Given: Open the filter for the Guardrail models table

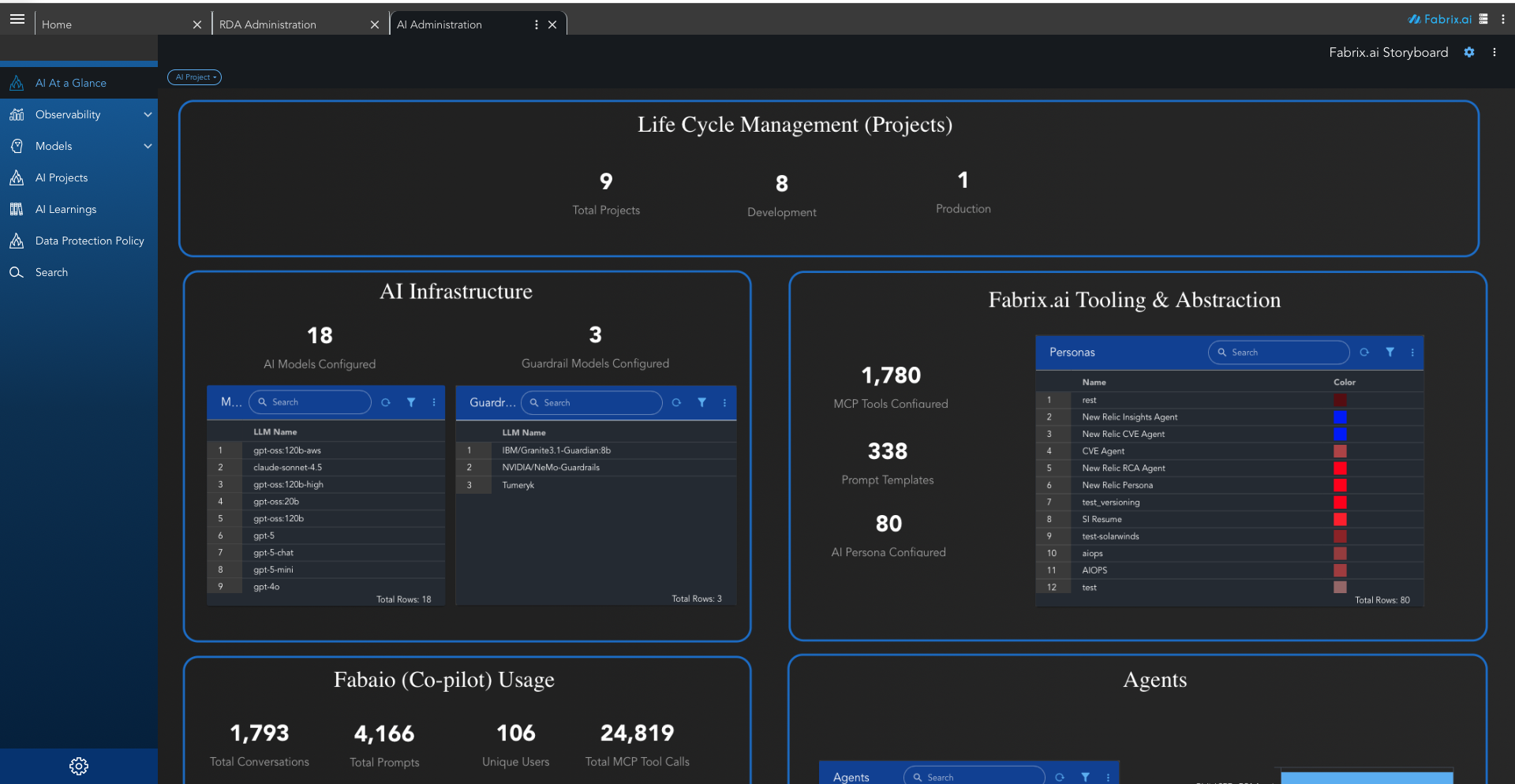Looking at the screenshot, I should pyautogui.click(x=701, y=402).
